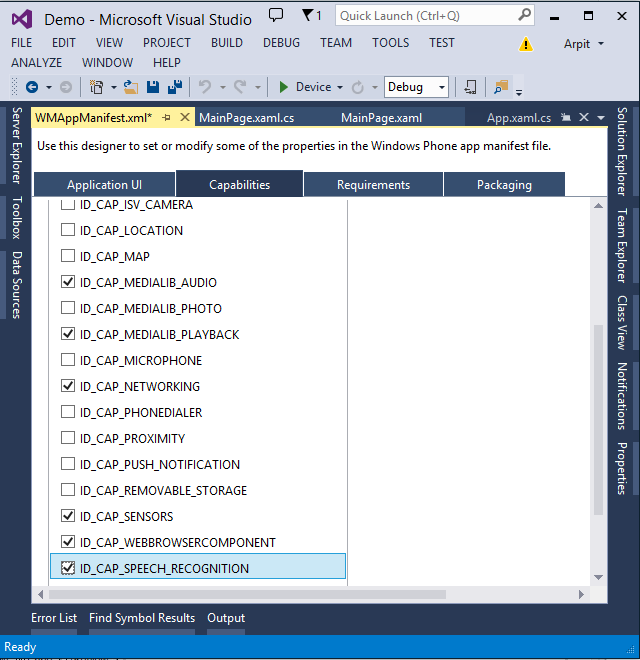The height and width of the screenshot is (660, 640).
Task: Click the Redo arrow icon
Action: pyautogui.click(x=240, y=87)
